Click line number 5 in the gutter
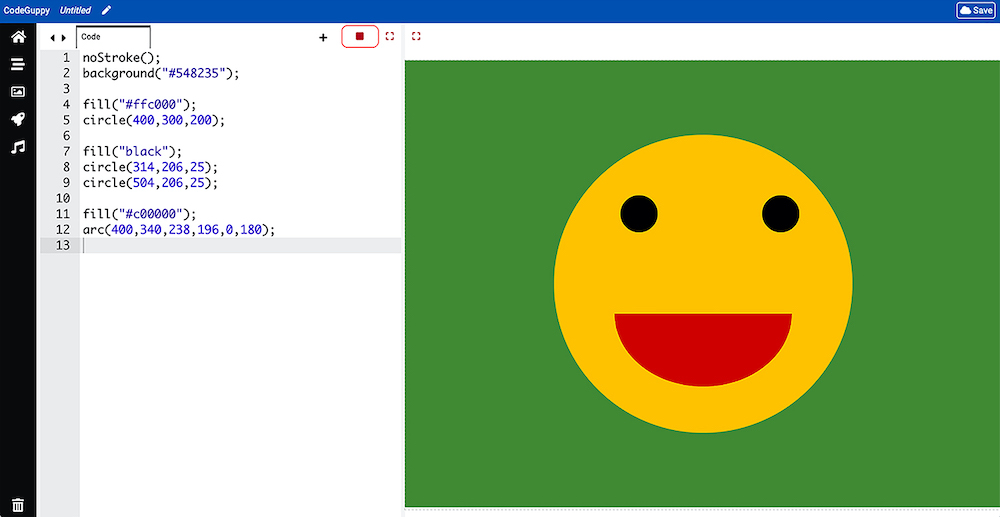 (x=66, y=120)
